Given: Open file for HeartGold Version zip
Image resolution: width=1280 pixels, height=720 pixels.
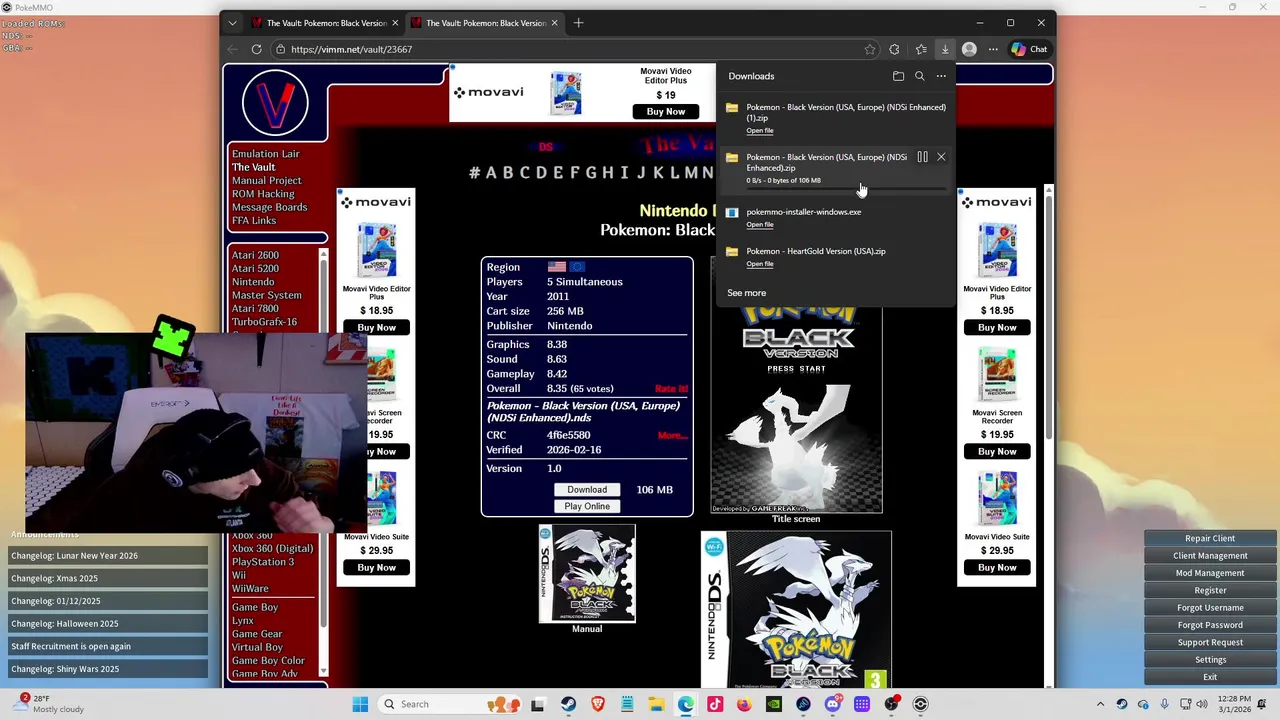Looking at the screenshot, I should (760, 264).
